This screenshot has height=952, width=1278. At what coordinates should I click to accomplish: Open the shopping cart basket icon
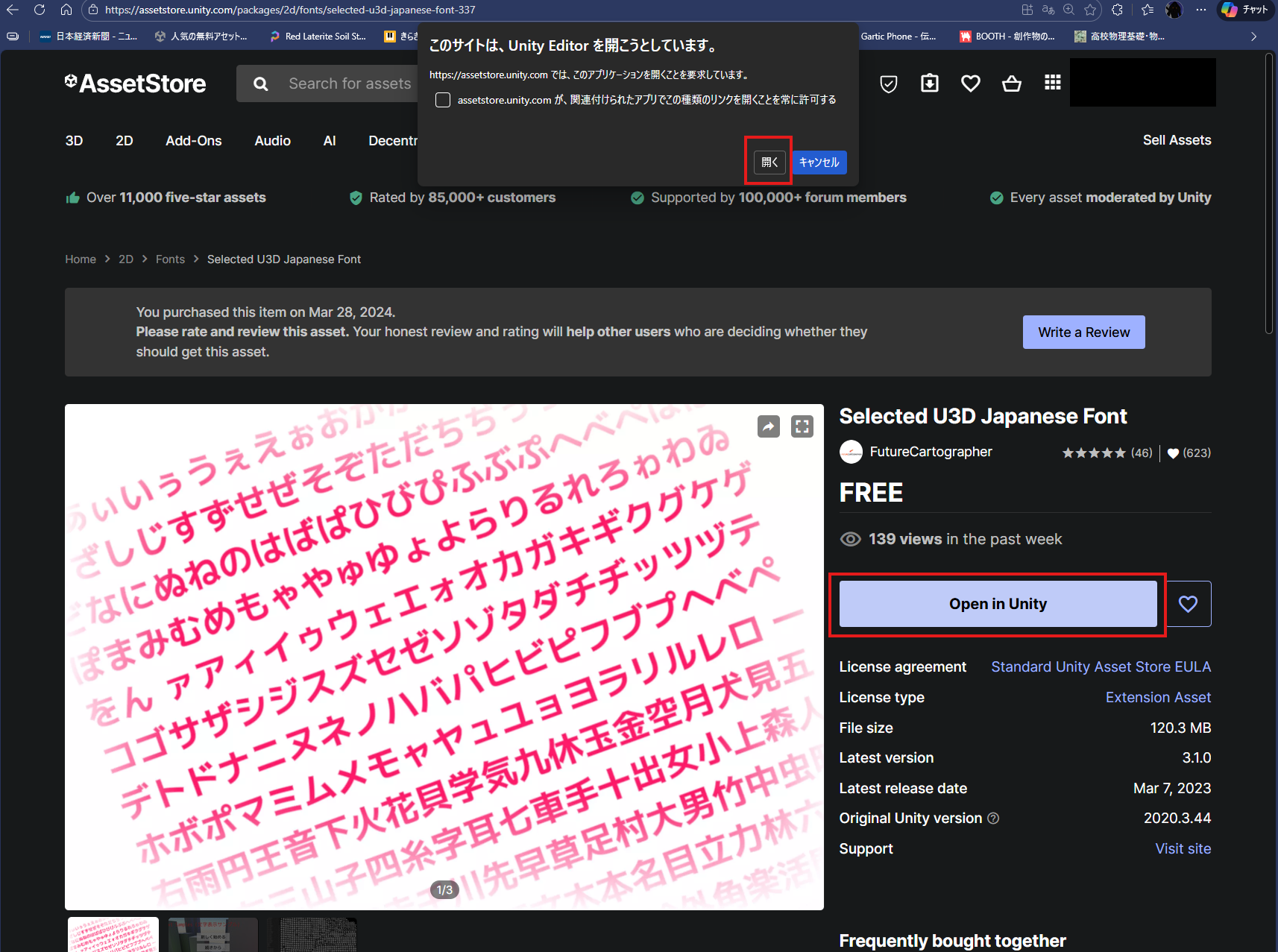click(1011, 83)
